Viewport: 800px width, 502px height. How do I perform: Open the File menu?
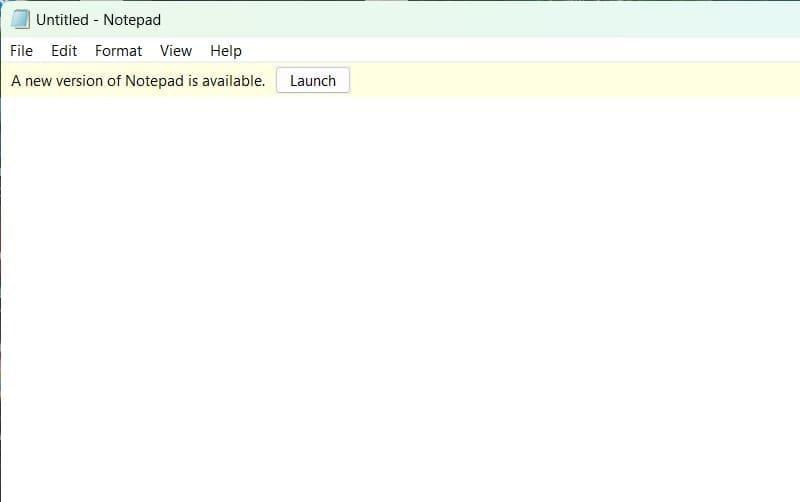click(21, 51)
